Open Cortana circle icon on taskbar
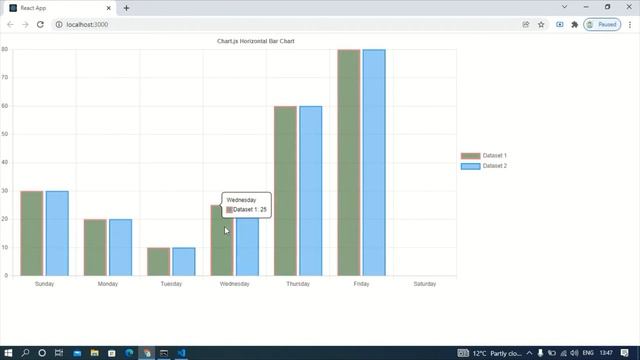This screenshot has height=360, width=640. pyautogui.click(x=42, y=353)
